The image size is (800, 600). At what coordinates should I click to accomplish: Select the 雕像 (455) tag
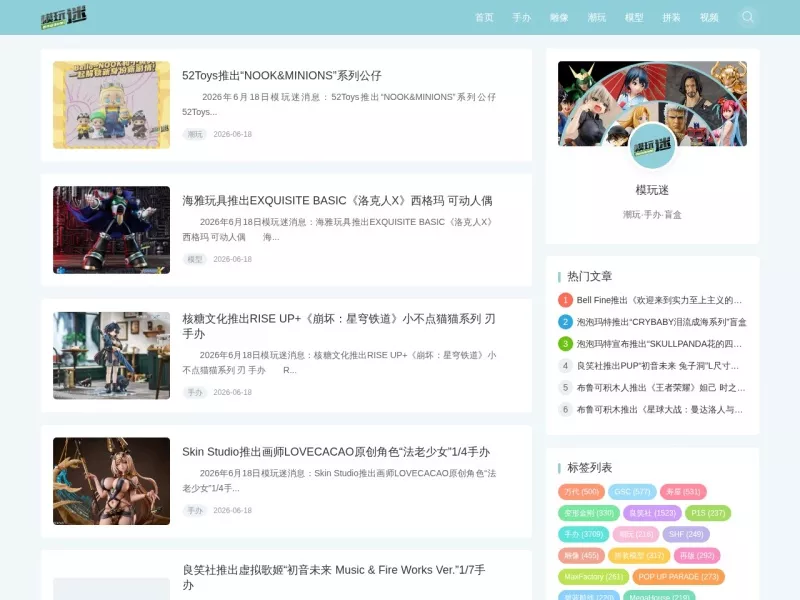pyautogui.click(x=582, y=556)
